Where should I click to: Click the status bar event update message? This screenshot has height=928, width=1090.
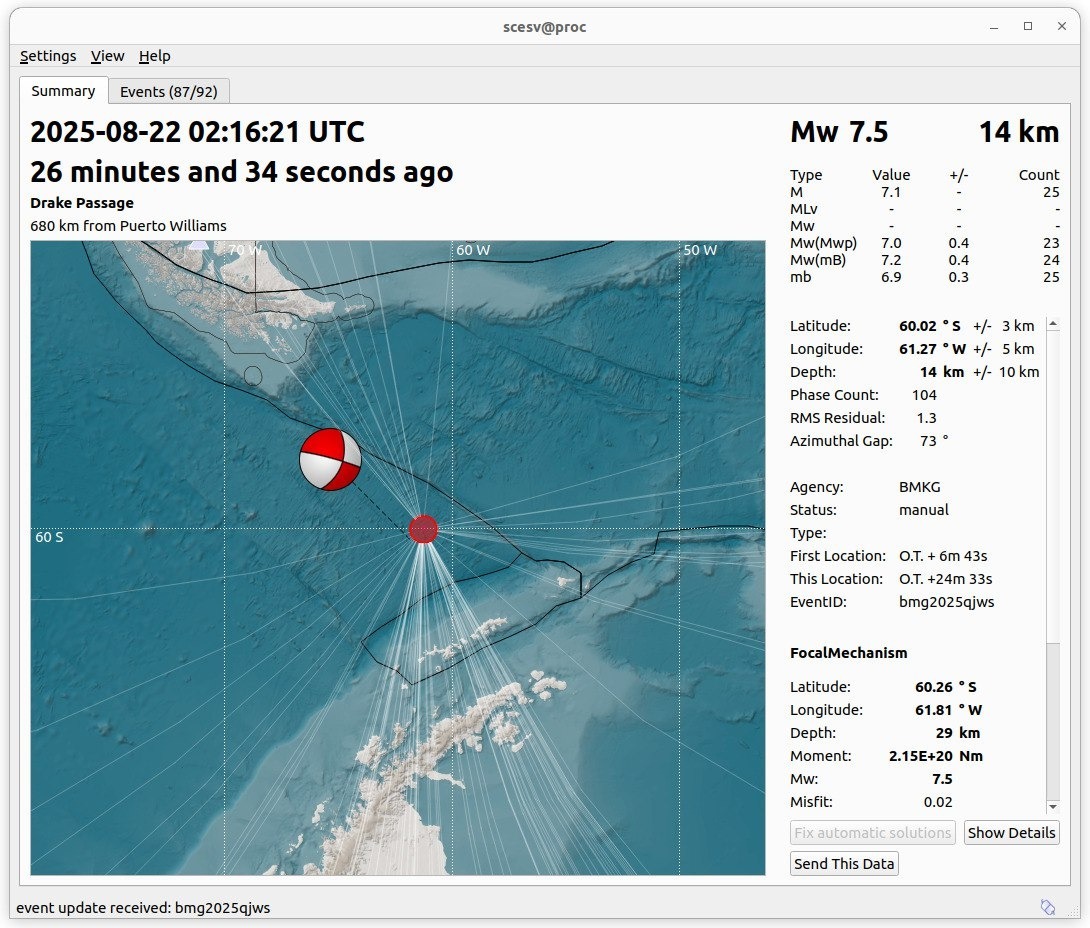143,908
